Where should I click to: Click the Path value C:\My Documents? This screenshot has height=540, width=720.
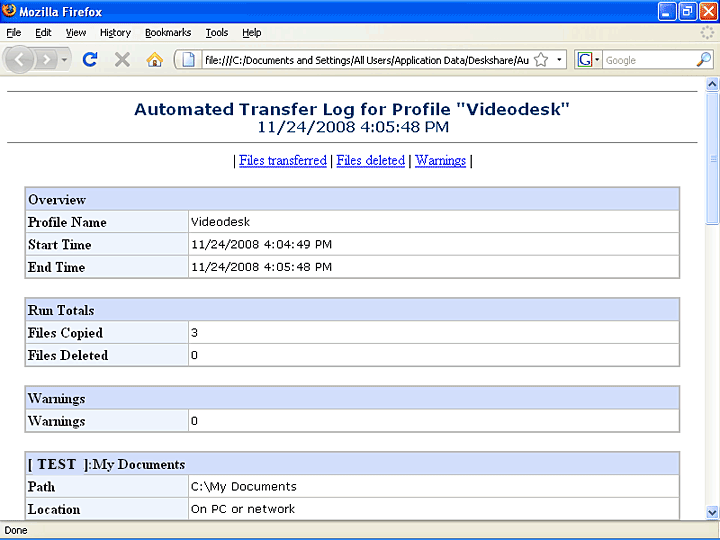tap(244, 487)
